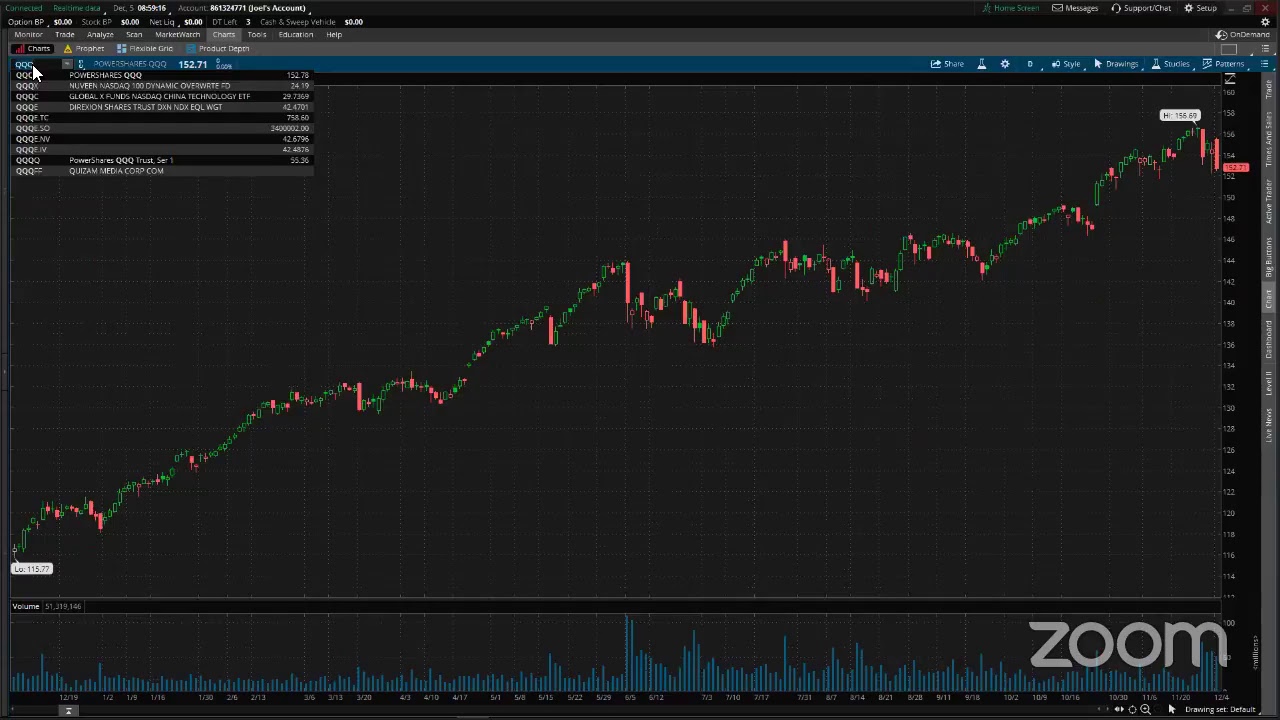The height and width of the screenshot is (720, 1280).
Task: Launch the OnDemand feature
Action: coord(1243,35)
